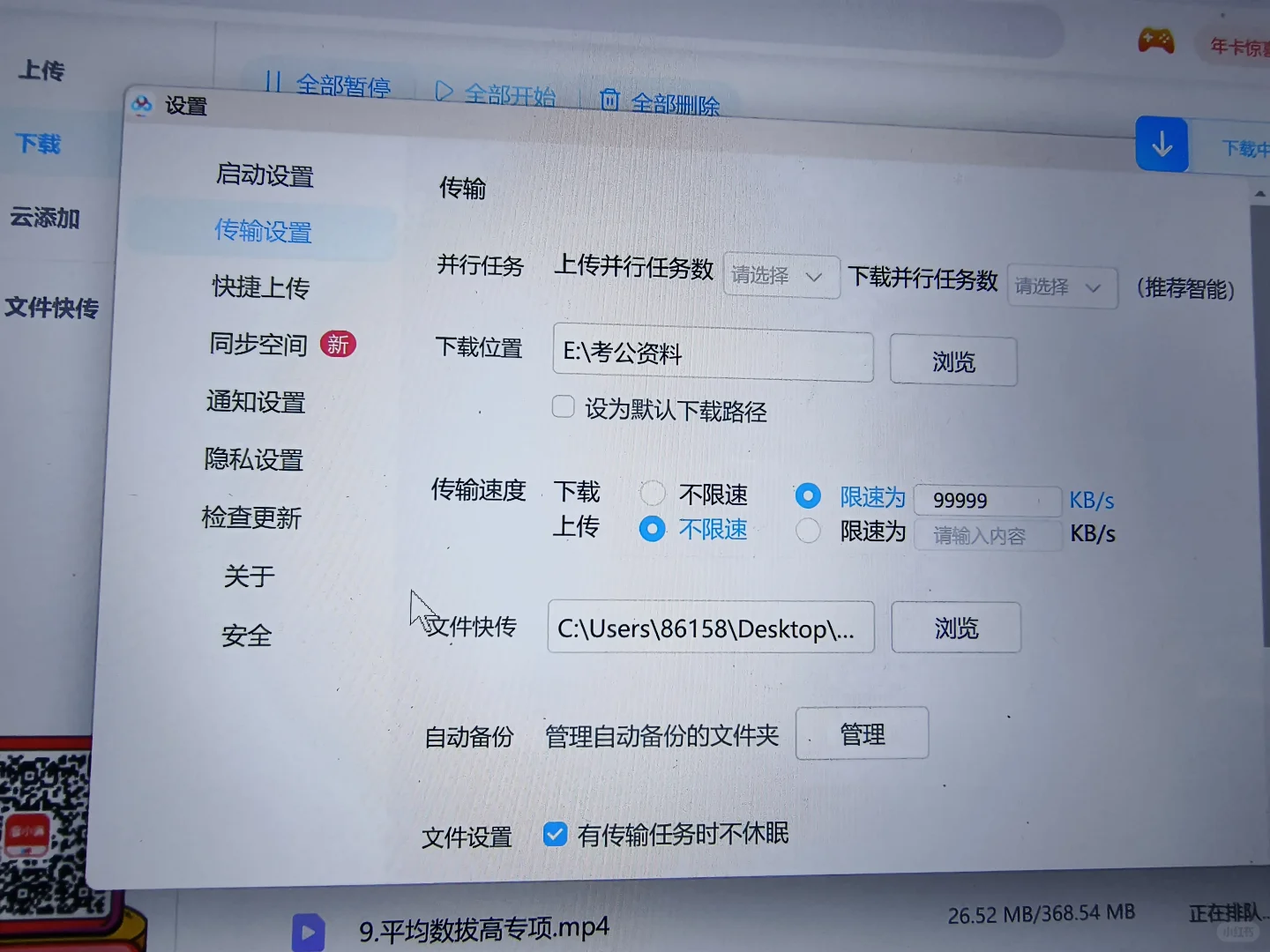The height and width of the screenshot is (952, 1270).
Task: Check 设为默认下载路径
Action: (x=563, y=406)
